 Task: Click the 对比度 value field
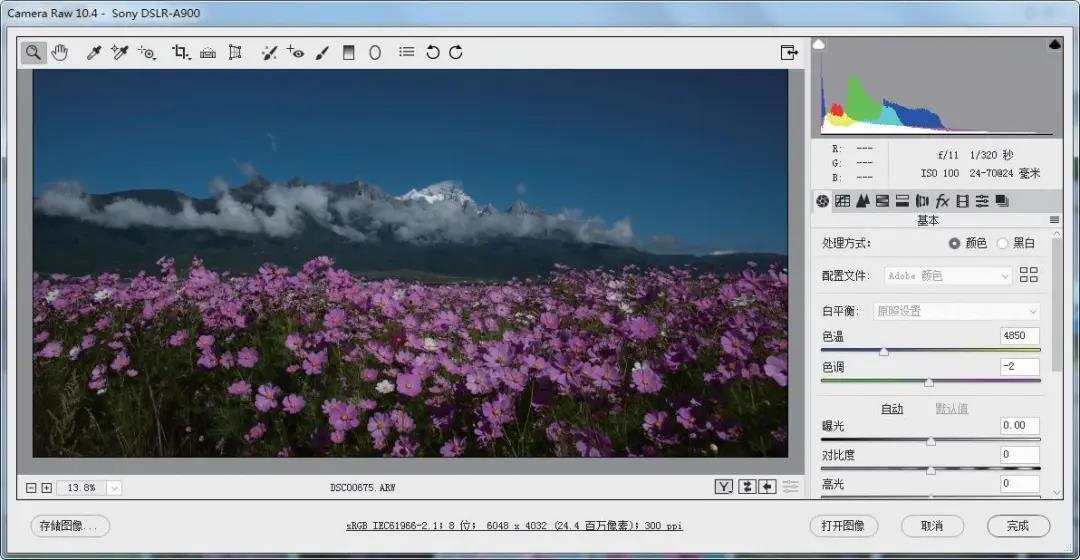[x=1019, y=455]
